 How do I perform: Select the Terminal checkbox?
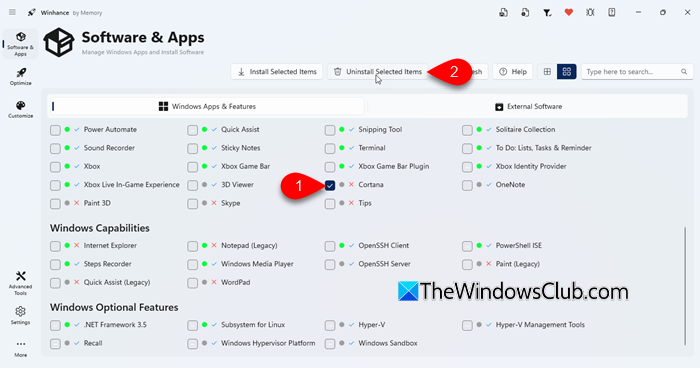click(x=330, y=149)
